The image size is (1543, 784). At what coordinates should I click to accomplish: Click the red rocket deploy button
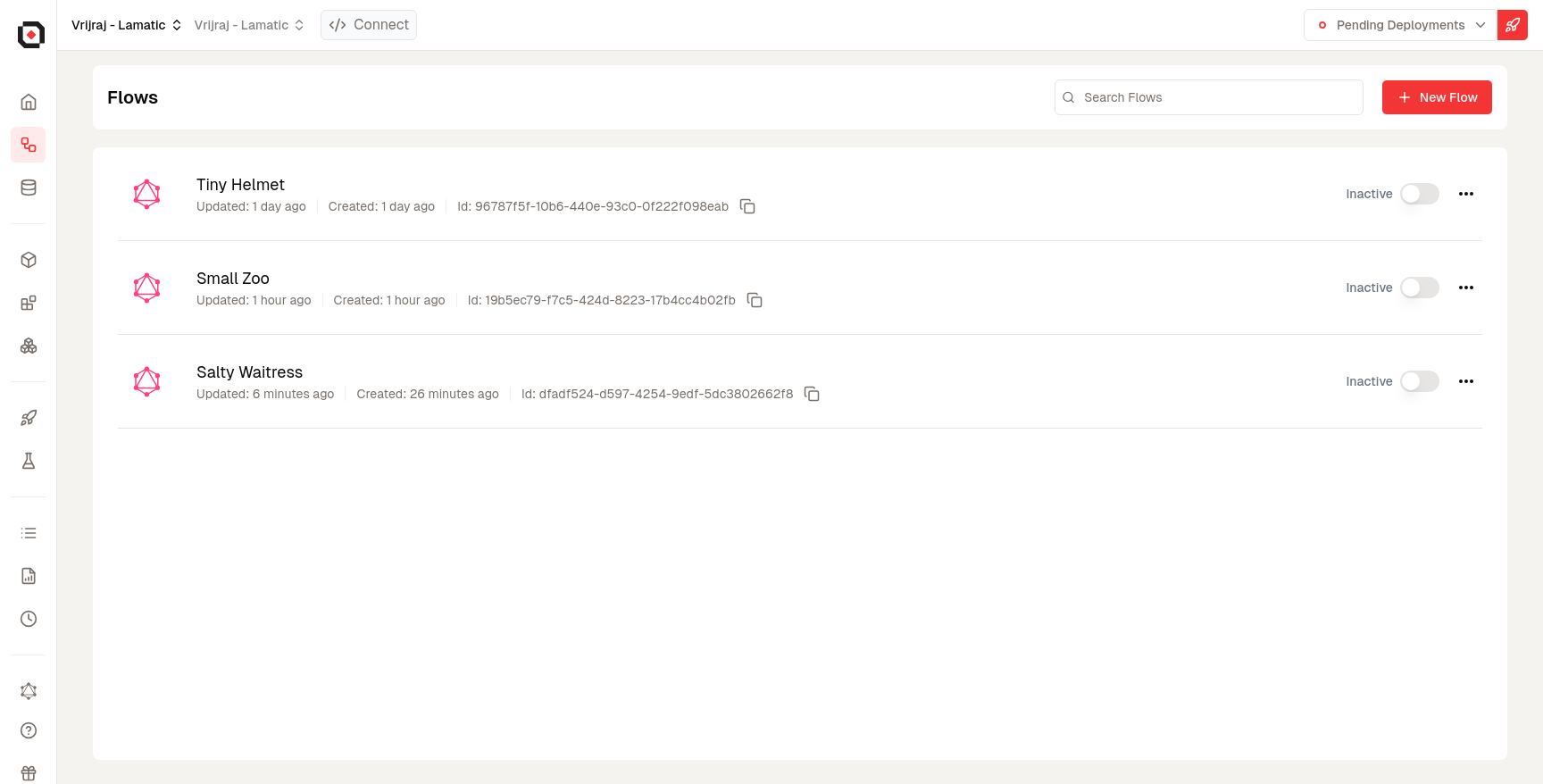(x=1512, y=25)
